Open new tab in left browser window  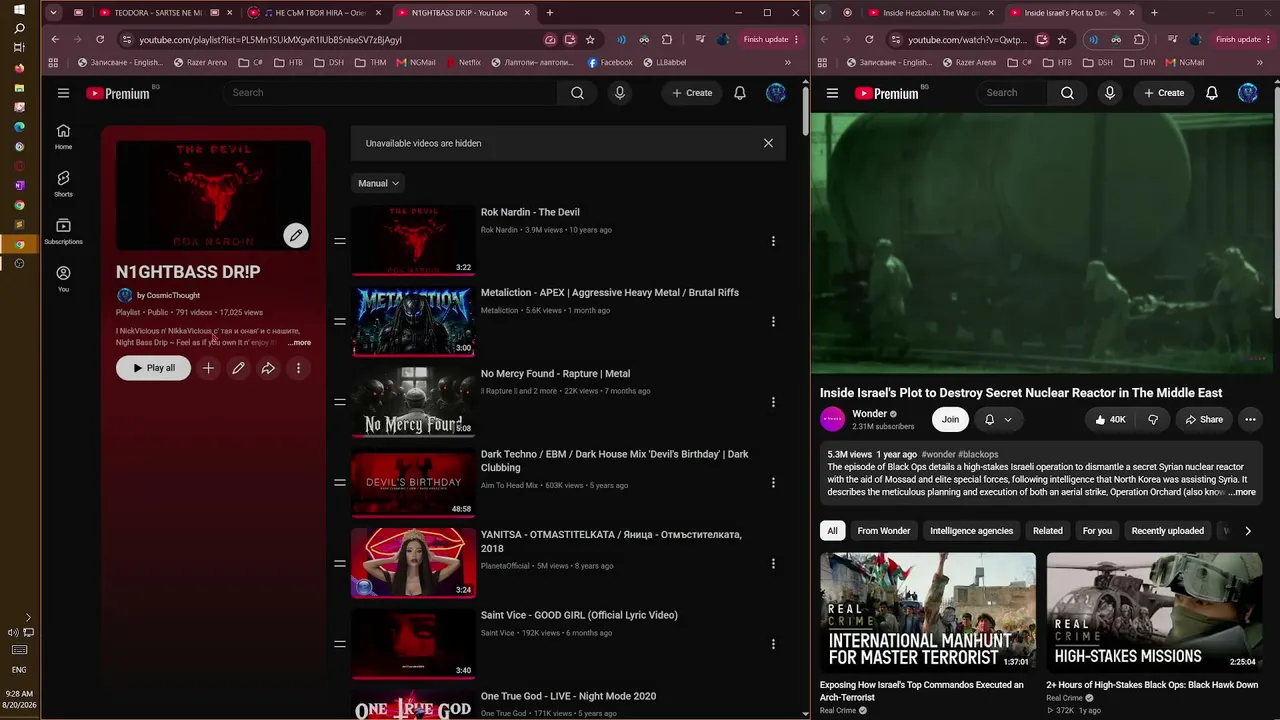(550, 13)
